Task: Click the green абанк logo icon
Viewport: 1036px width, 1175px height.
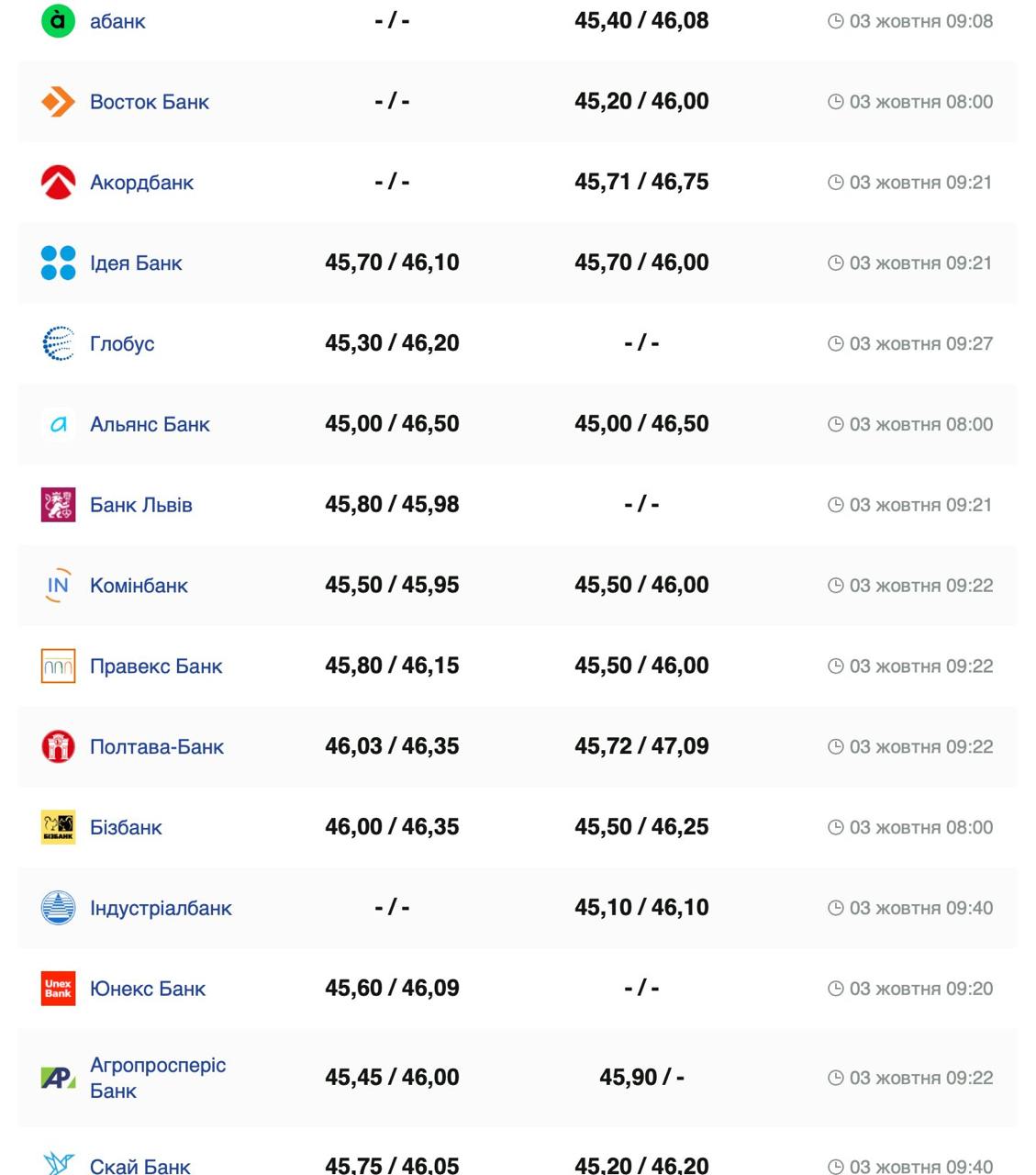Action: pos(58,20)
